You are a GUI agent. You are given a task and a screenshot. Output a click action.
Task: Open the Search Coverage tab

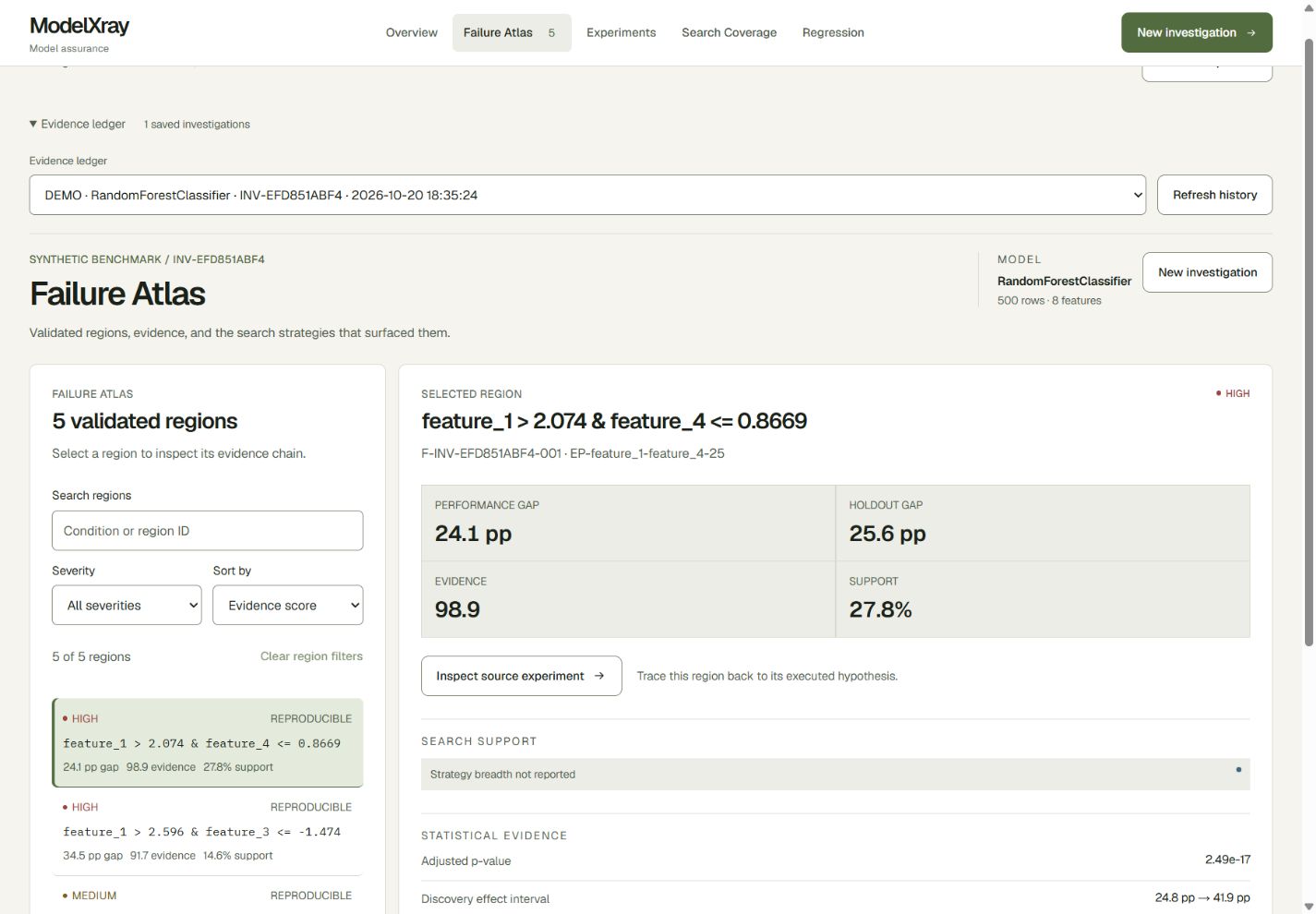coord(730,32)
